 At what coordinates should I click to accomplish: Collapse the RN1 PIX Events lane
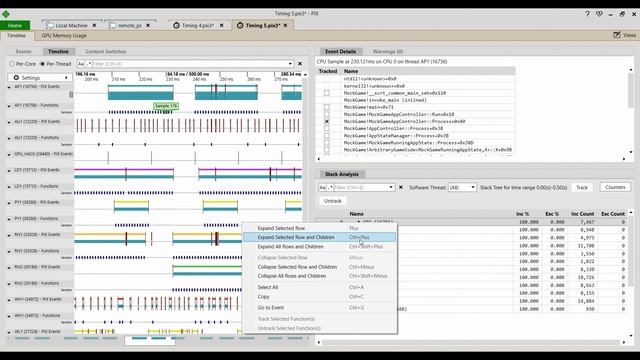point(9,235)
